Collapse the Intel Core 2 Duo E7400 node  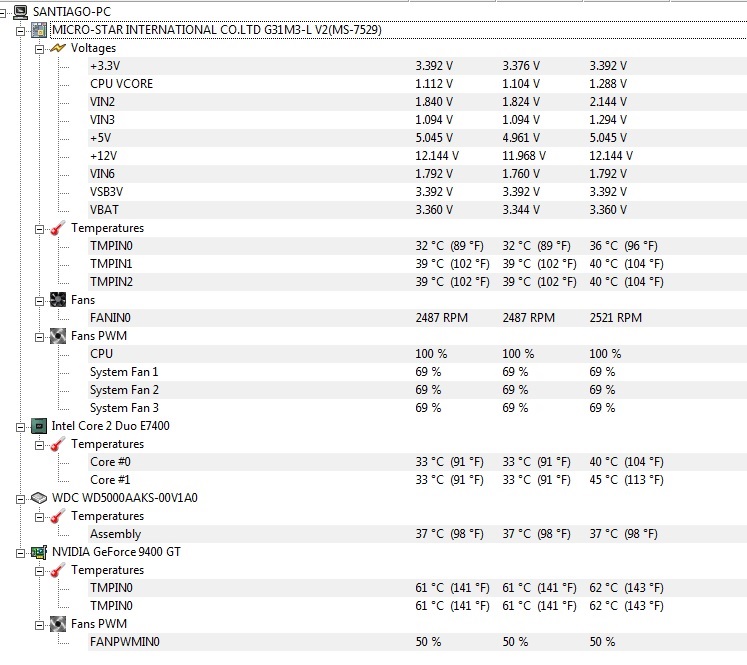(x=20, y=427)
